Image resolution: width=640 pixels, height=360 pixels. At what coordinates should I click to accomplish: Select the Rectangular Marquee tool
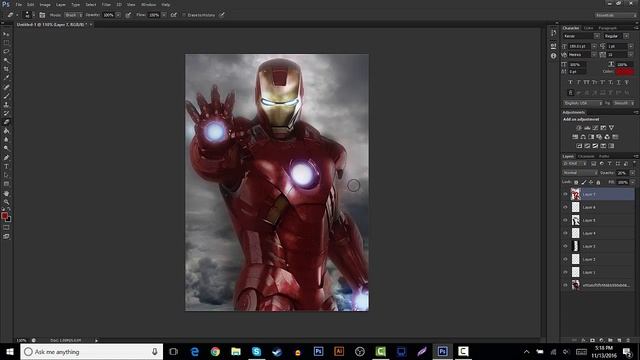coord(6,43)
